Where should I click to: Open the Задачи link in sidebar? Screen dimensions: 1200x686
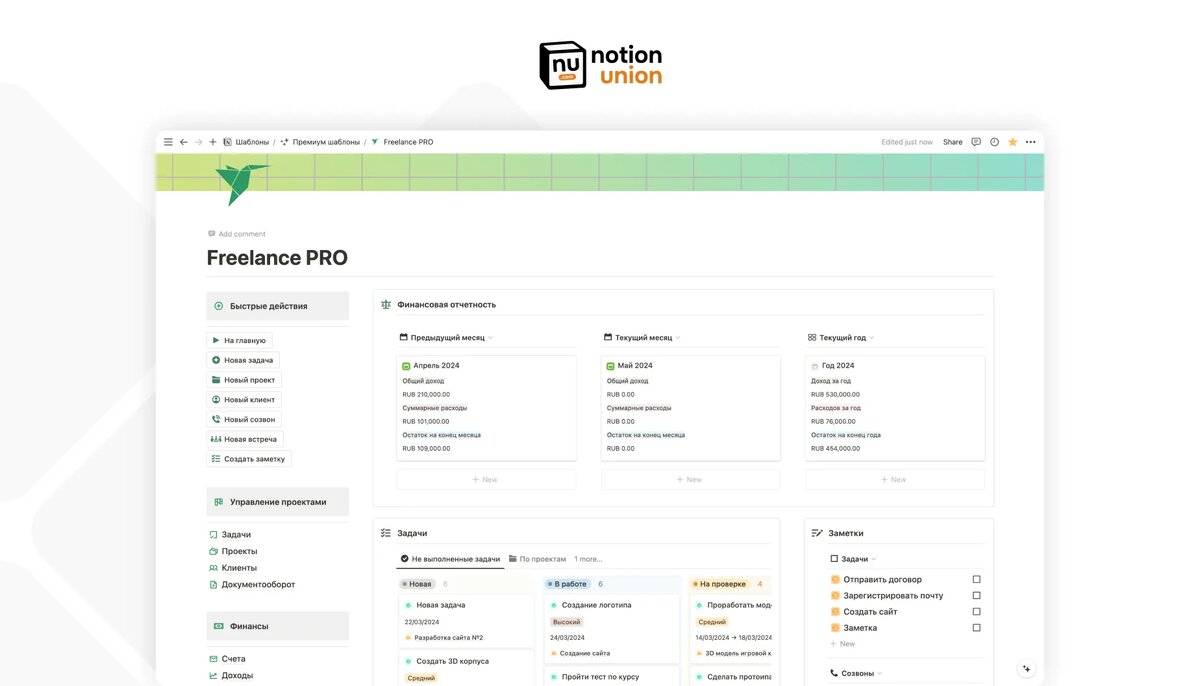[230, 535]
